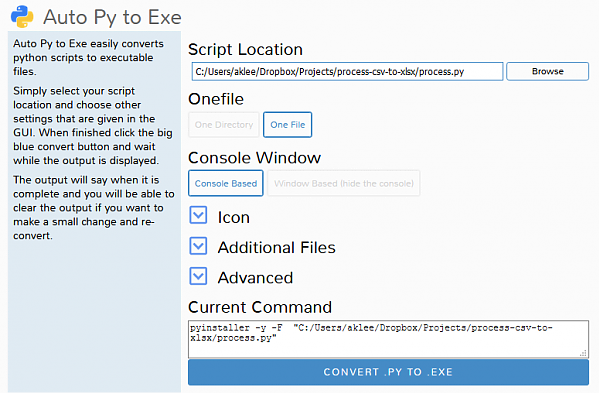Expand the Advanced section chevron
The width and height of the screenshot is (600, 394).
tap(198, 276)
